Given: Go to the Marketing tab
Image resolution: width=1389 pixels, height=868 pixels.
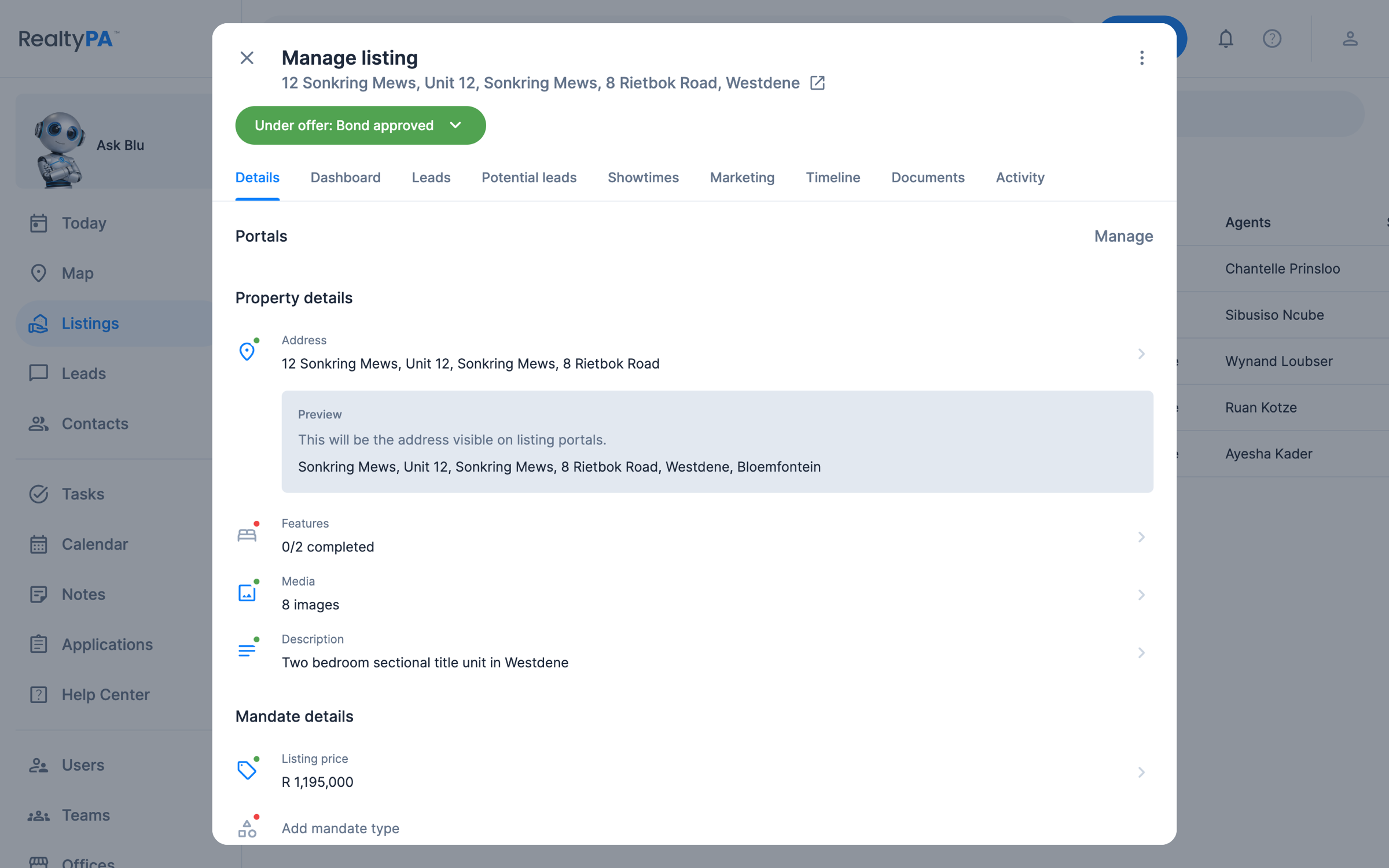Looking at the screenshot, I should (742, 177).
